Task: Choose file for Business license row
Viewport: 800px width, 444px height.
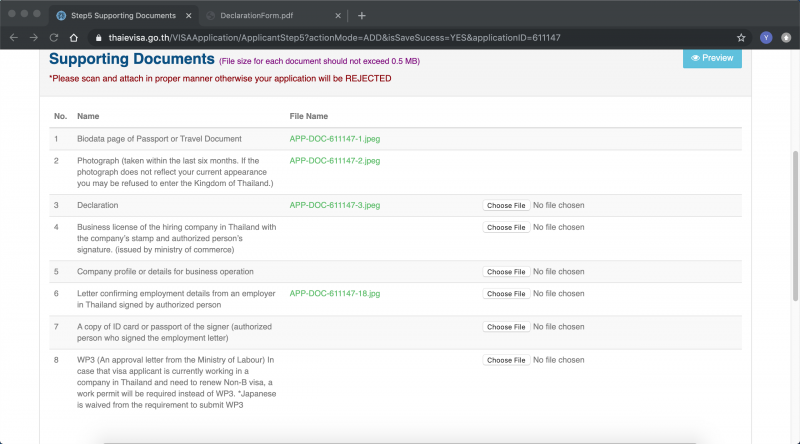Action: tap(505, 227)
